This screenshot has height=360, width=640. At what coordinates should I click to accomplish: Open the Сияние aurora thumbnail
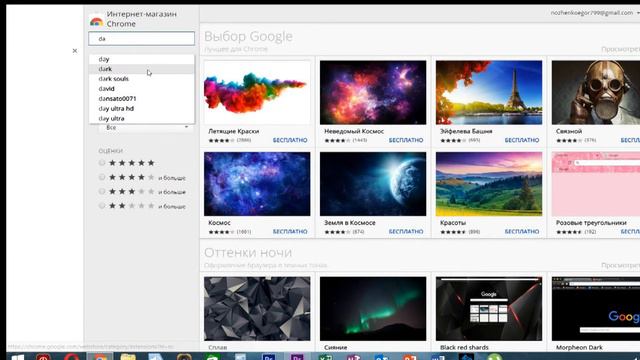point(373,309)
